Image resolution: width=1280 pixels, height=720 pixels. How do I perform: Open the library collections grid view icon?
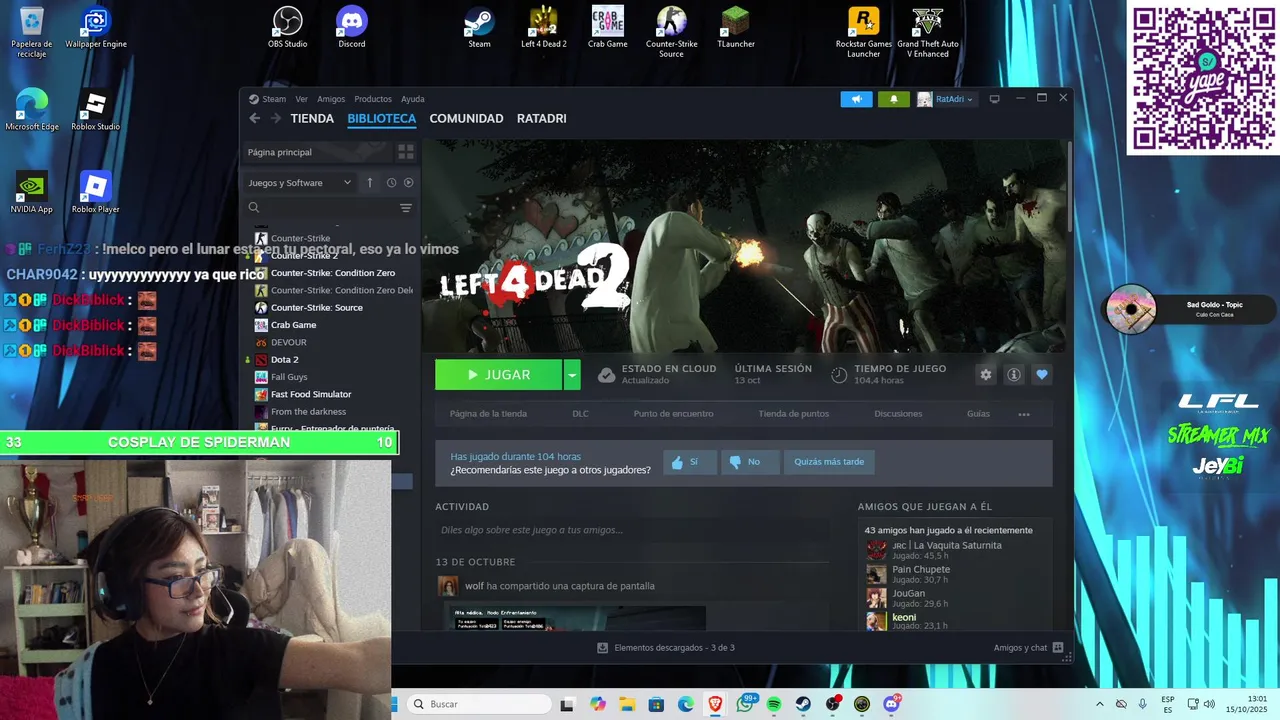[x=406, y=152]
